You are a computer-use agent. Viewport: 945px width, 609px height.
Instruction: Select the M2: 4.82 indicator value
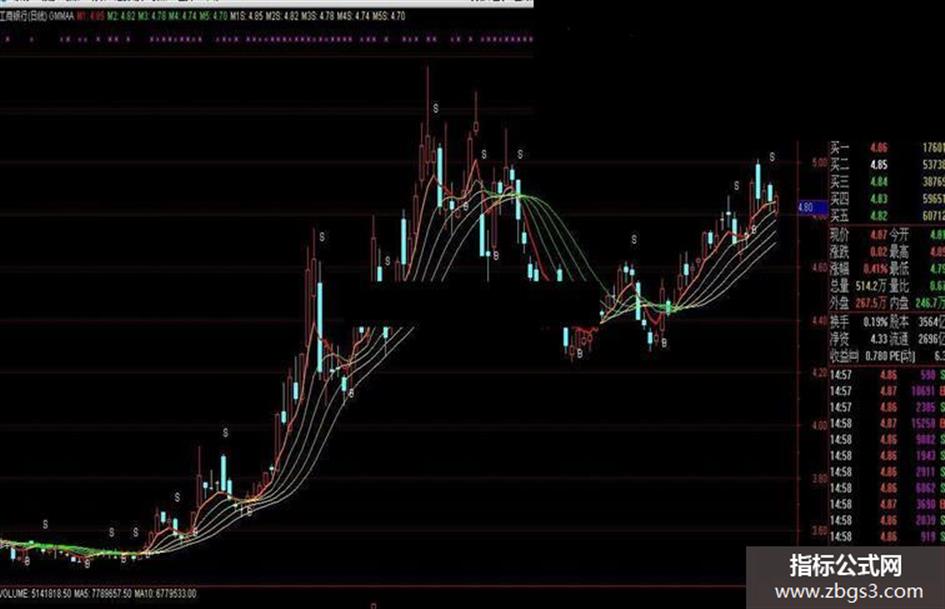(121, 16)
